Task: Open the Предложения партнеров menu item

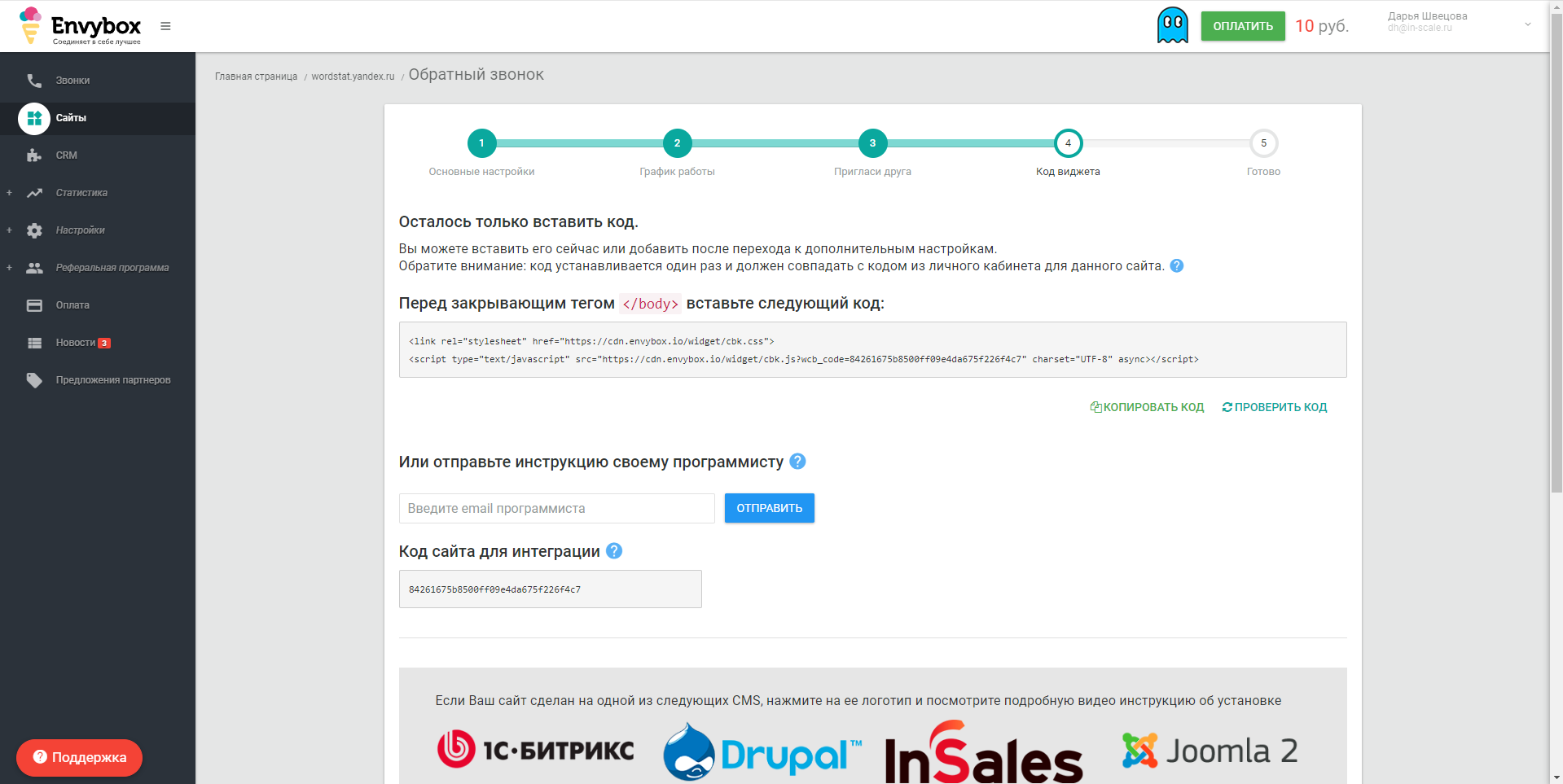Action: (x=98, y=380)
